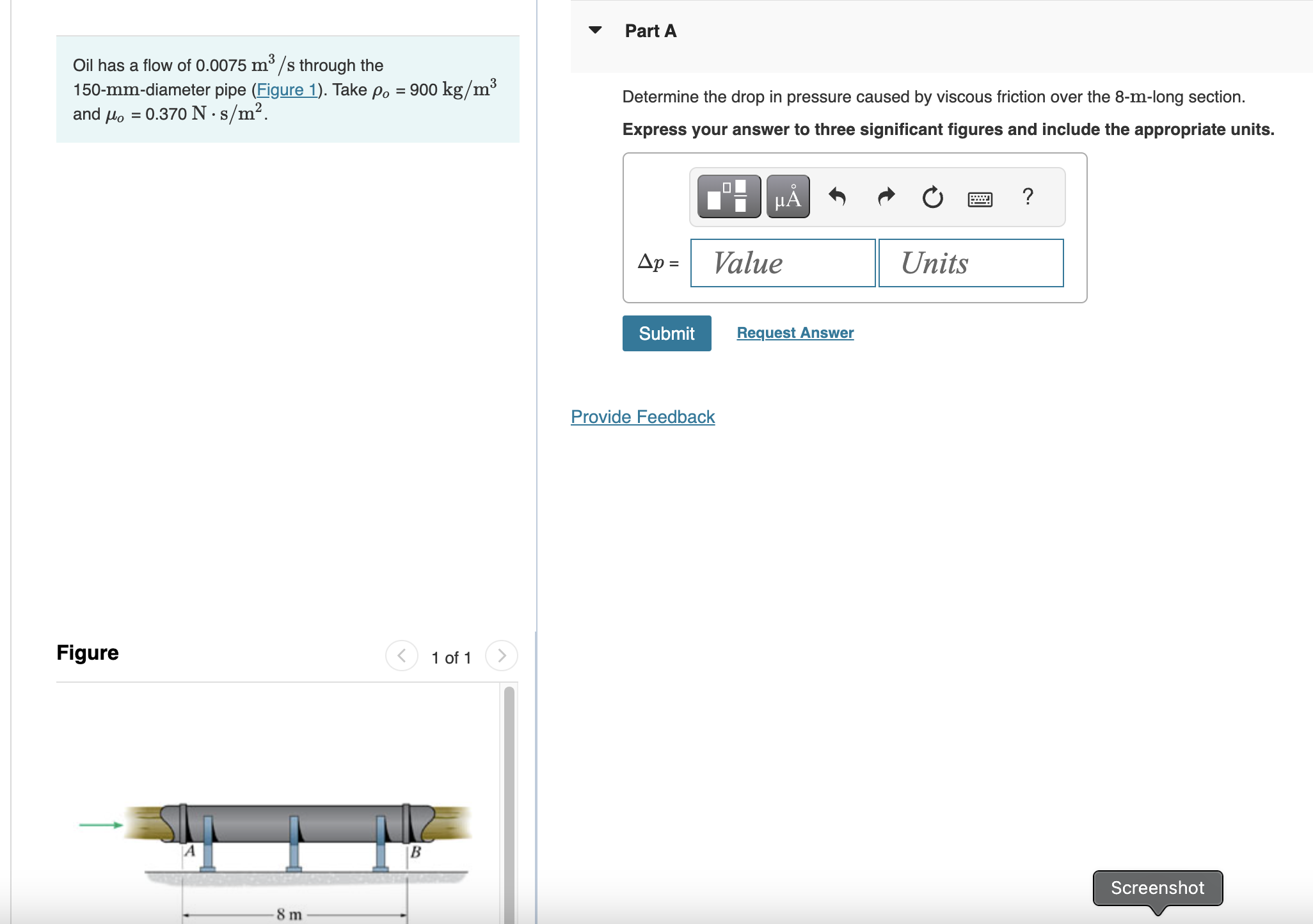This screenshot has height=924, width=1313.
Task: Open answer box help question mark
Action: tap(1028, 196)
